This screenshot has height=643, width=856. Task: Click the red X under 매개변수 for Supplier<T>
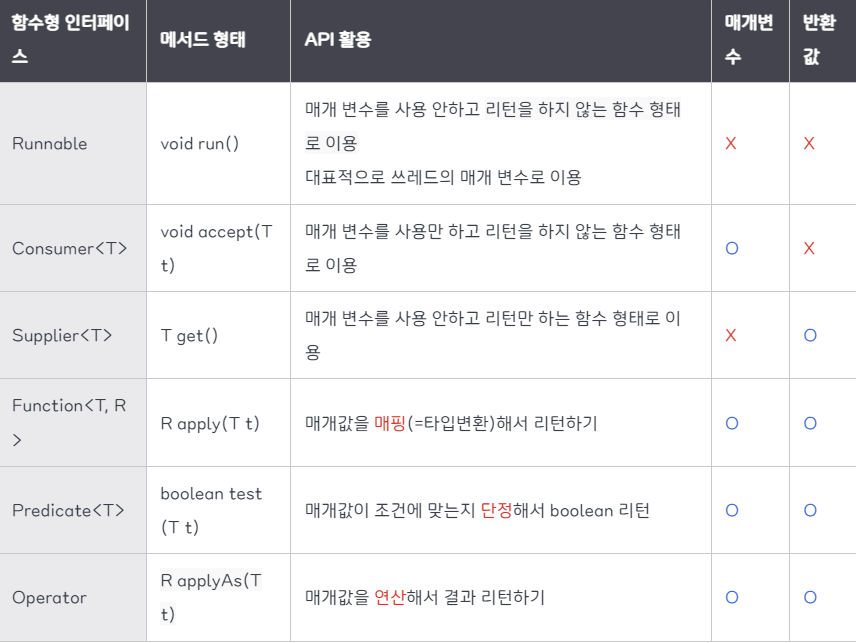[x=731, y=335]
